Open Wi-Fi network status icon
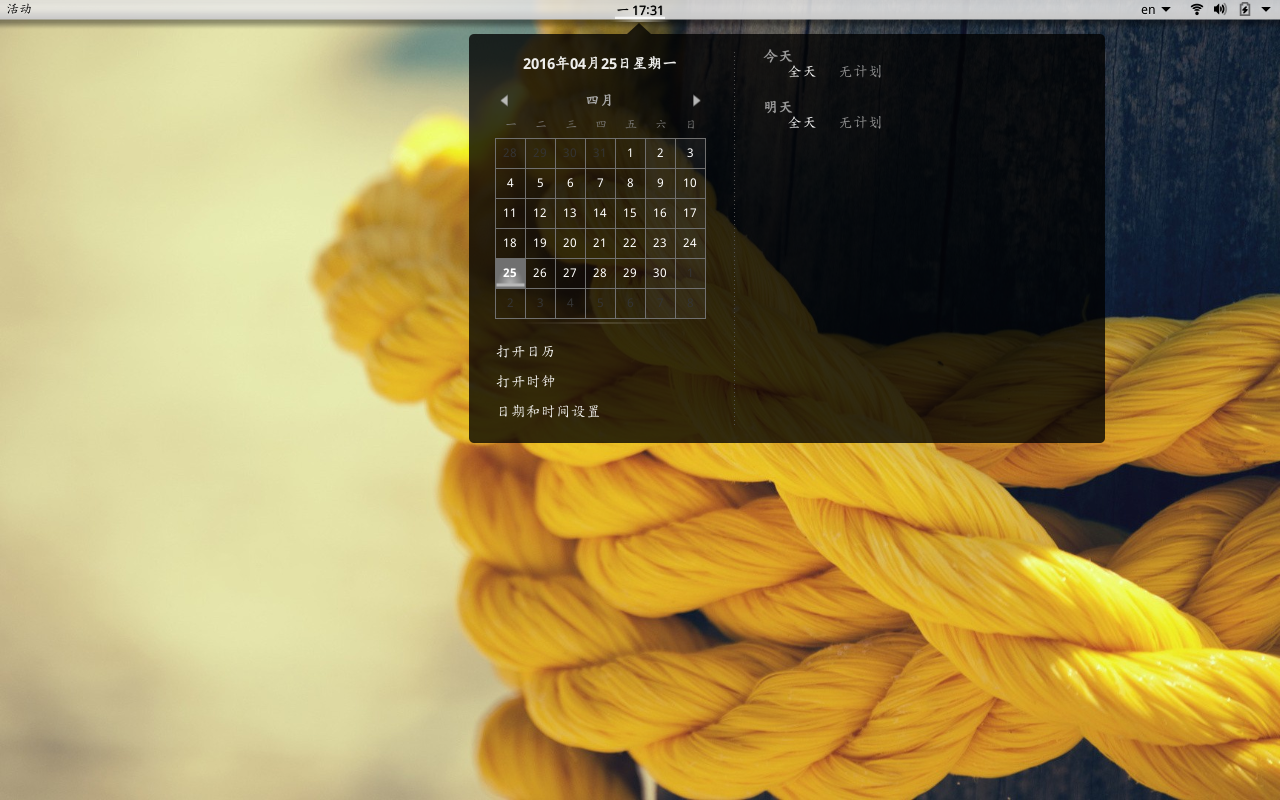The height and width of the screenshot is (800, 1280). click(1197, 9)
